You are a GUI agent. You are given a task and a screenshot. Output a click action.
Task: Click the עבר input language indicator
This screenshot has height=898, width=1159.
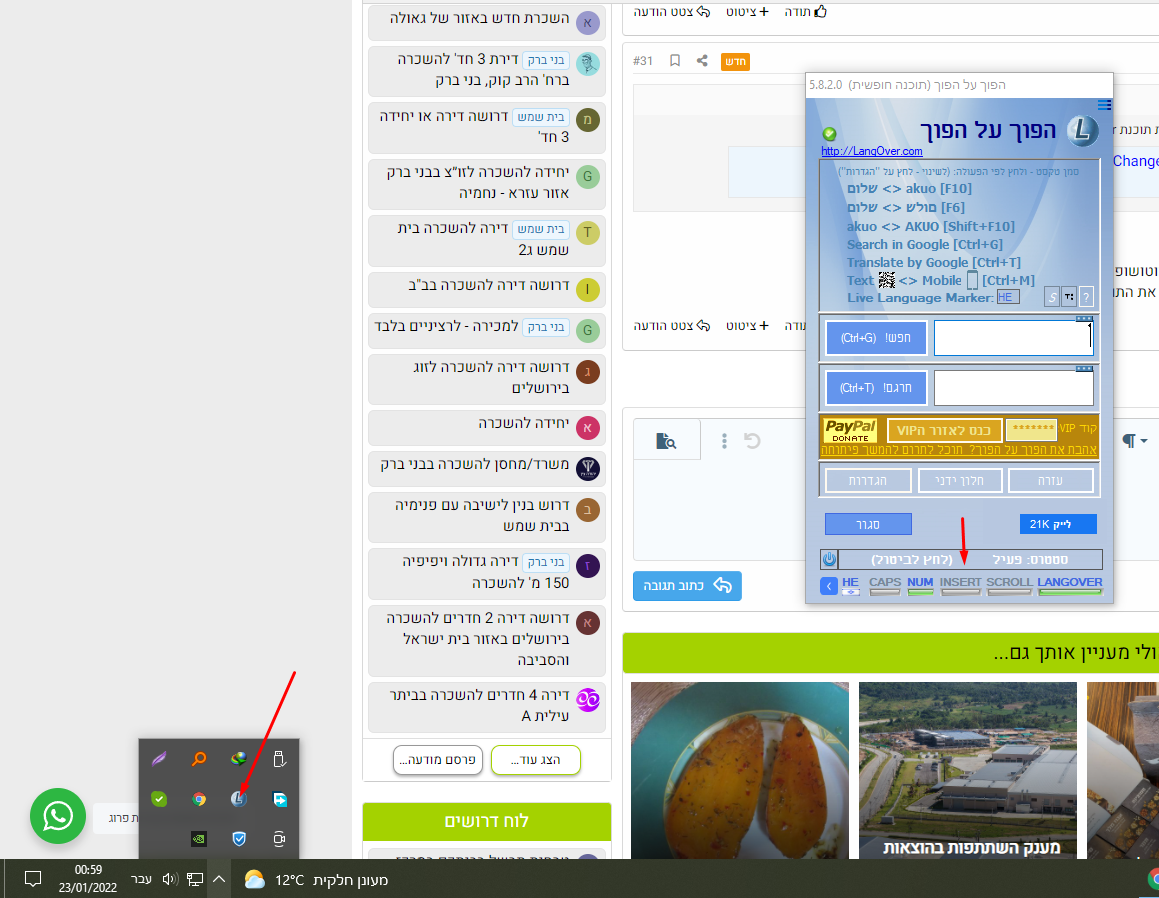[x=141, y=880]
